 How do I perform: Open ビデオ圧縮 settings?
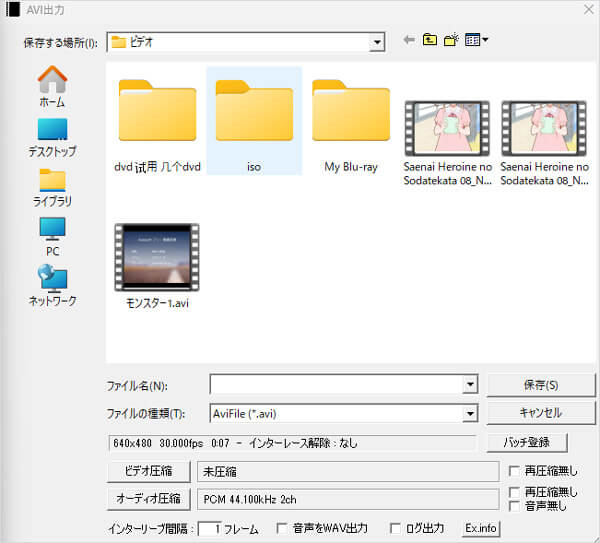(146, 471)
